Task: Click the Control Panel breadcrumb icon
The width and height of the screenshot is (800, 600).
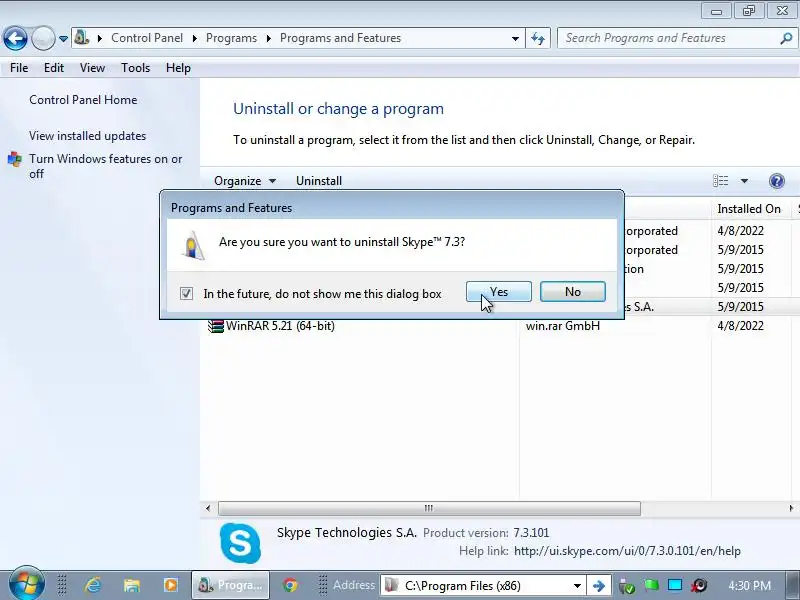Action: pos(82,38)
